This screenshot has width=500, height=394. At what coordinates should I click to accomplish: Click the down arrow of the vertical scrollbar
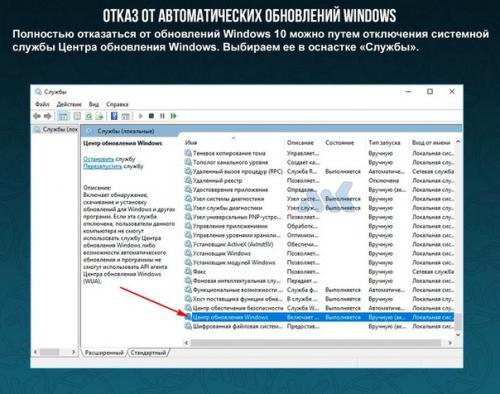[x=458, y=335]
